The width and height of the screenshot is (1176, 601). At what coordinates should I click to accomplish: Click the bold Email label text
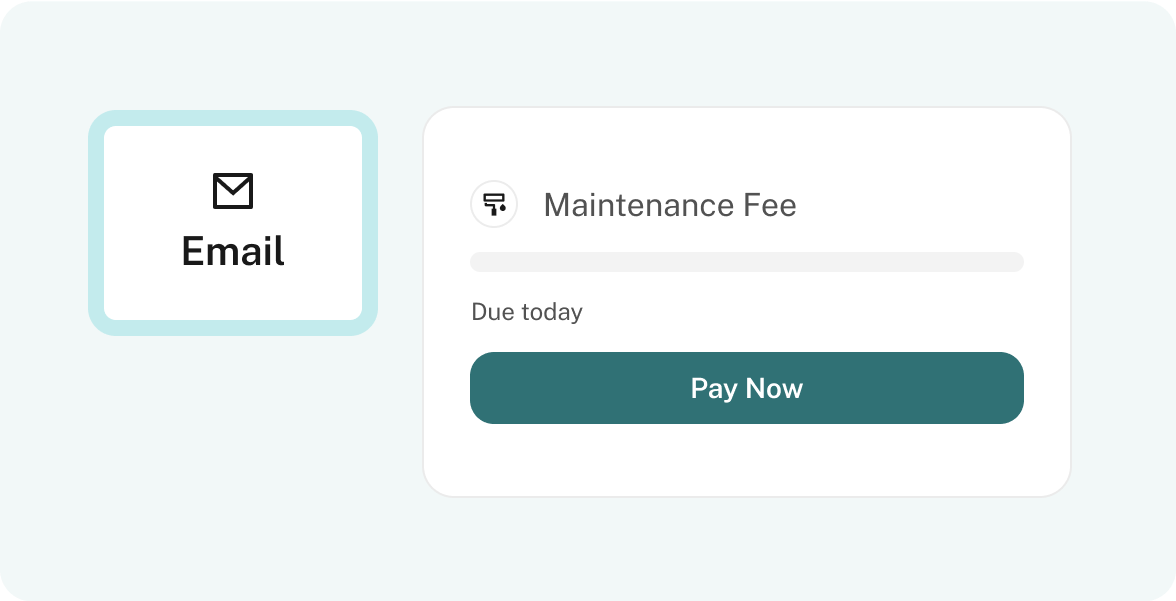point(233,251)
